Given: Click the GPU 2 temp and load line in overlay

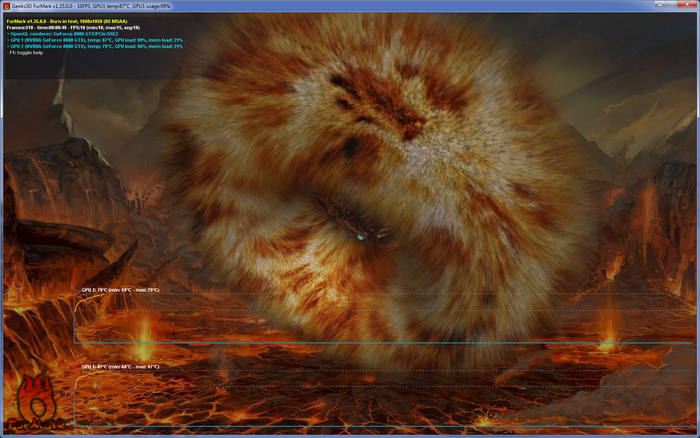Looking at the screenshot, I should click(x=95, y=46).
